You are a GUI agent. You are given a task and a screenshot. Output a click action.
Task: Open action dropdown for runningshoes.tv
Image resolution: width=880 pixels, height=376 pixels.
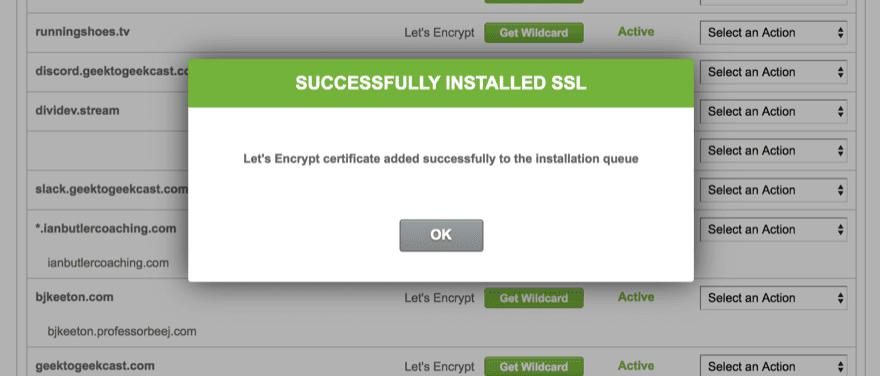pyautogui.click(x=773, y=33)
